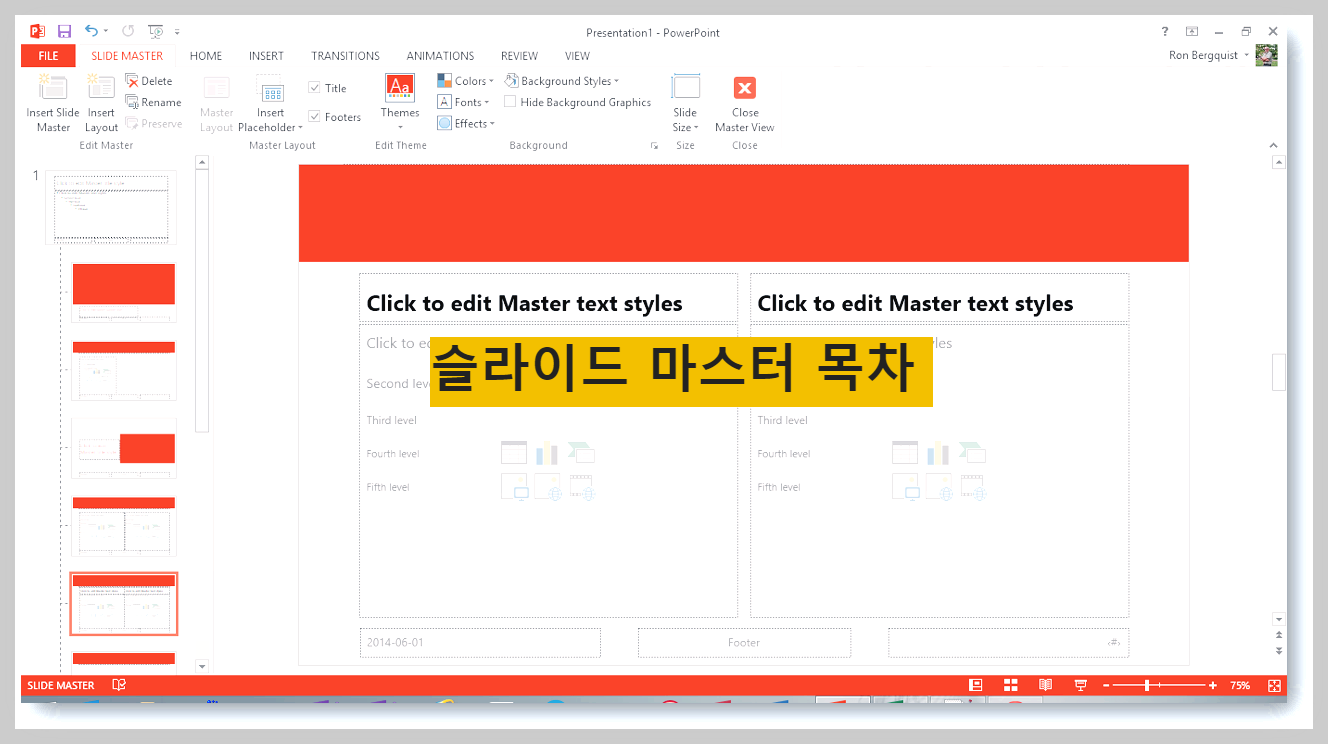Screen dimensions: 1328x744
Task: Select layout thumbnail with red block on right
Action: click(x=124, y=448)
